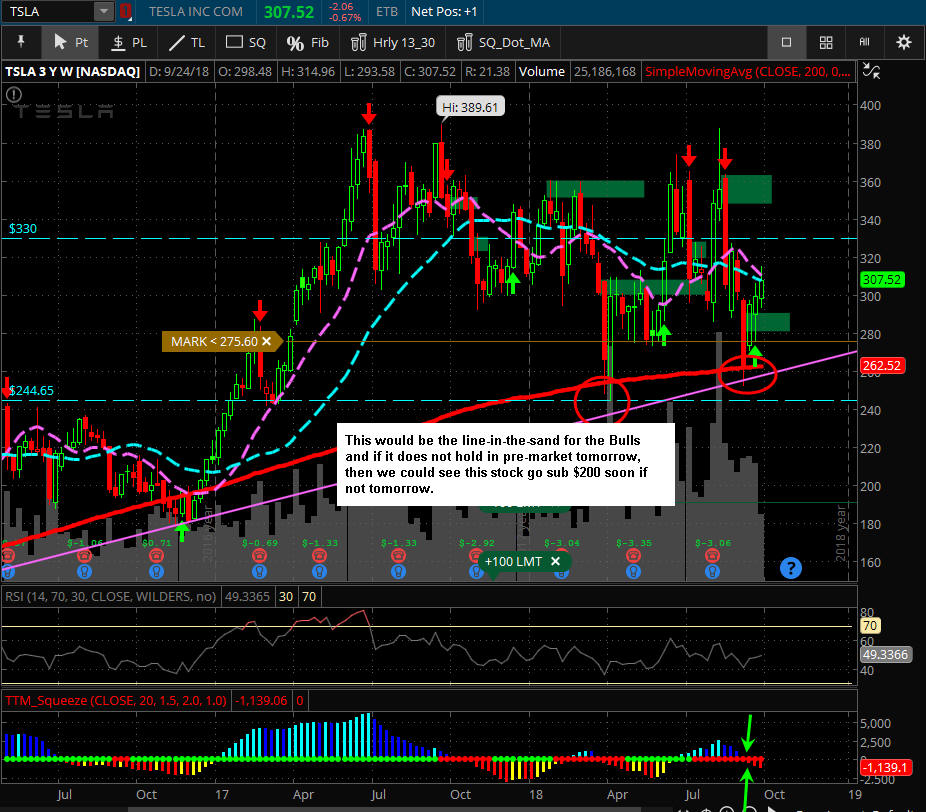Switch to single chart layout view
Image resolution: width=926 pixels, height=812 pixels.
pos(786,43)
